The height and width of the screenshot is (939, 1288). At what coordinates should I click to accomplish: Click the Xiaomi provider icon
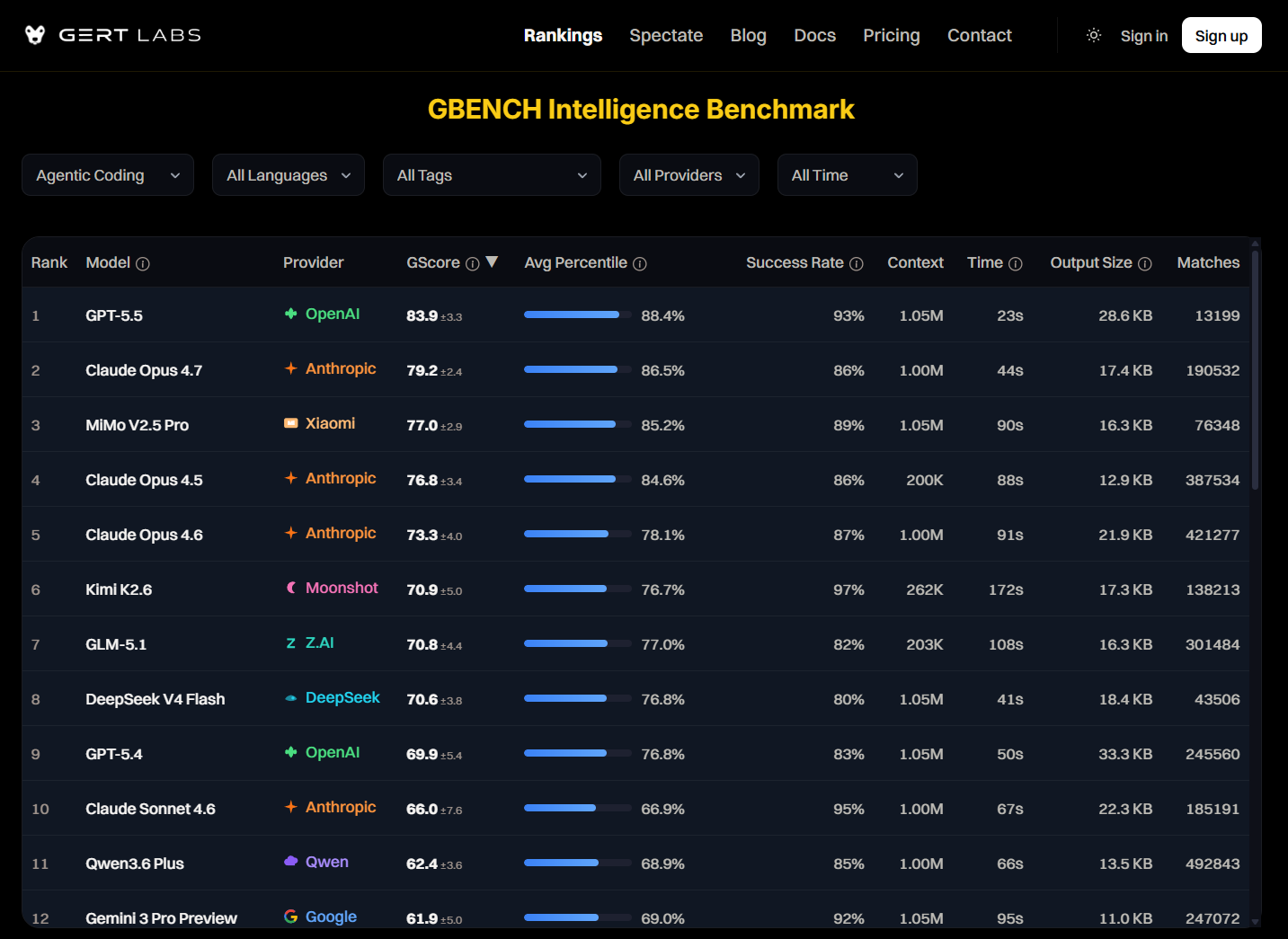[291, 423]
